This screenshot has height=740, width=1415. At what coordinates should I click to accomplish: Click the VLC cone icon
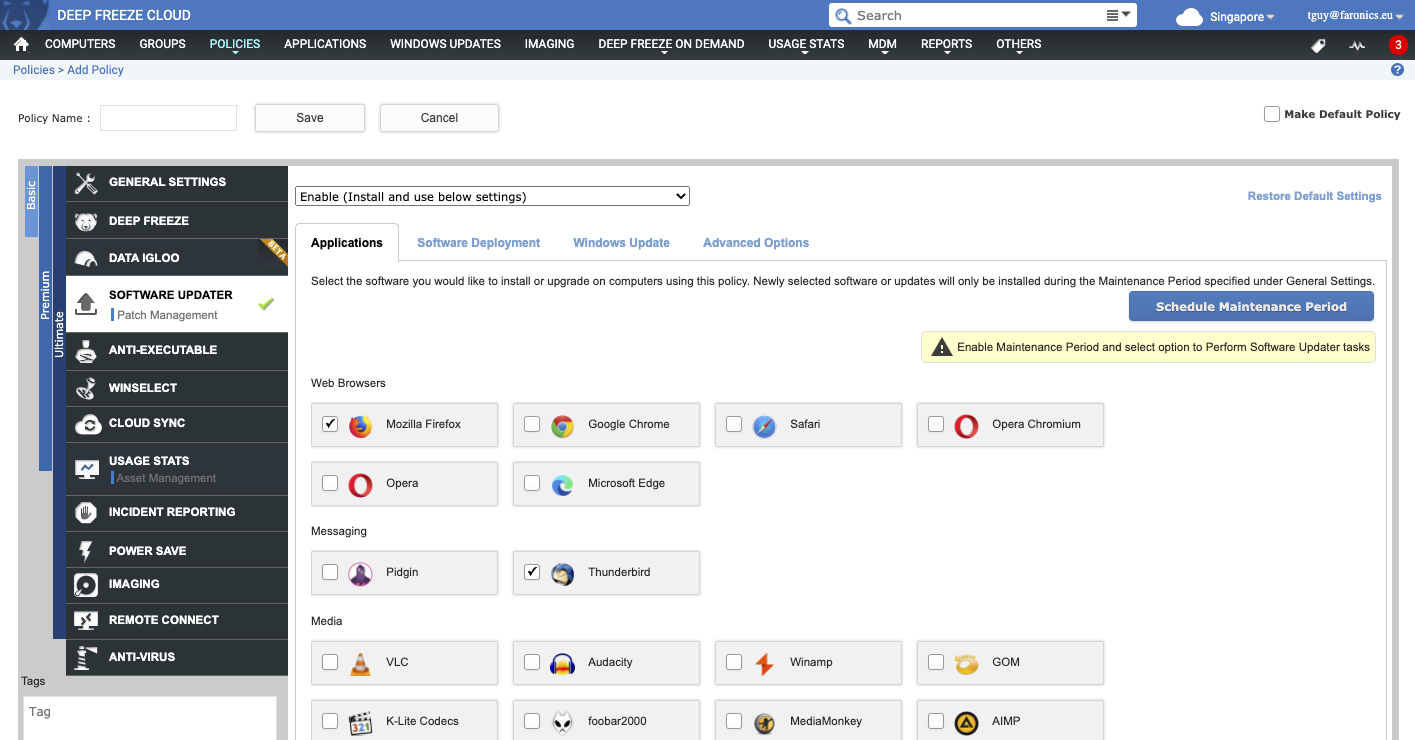coord(360,663)
